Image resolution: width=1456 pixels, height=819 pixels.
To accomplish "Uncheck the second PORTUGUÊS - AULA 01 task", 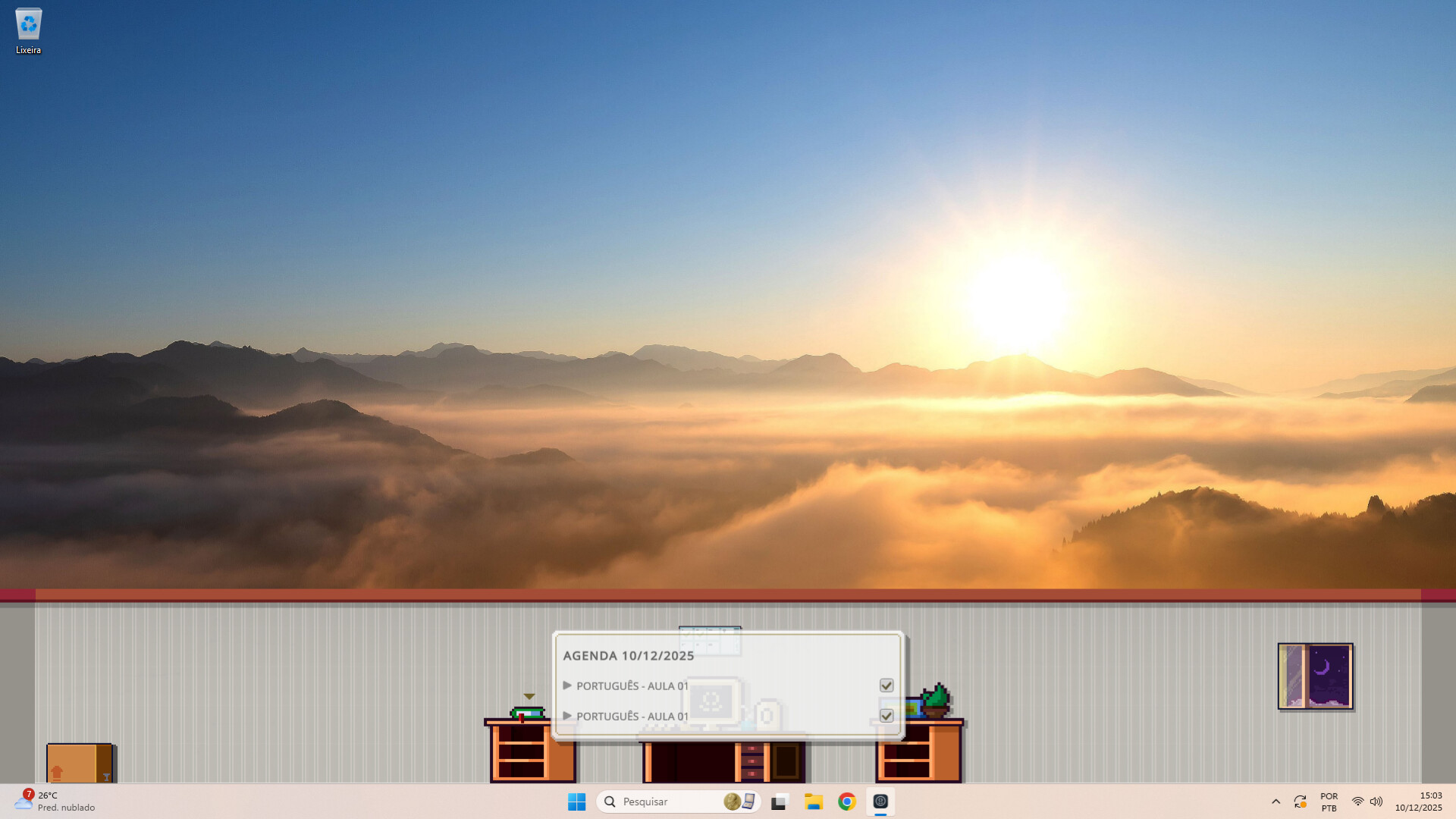I will (886, 715).
